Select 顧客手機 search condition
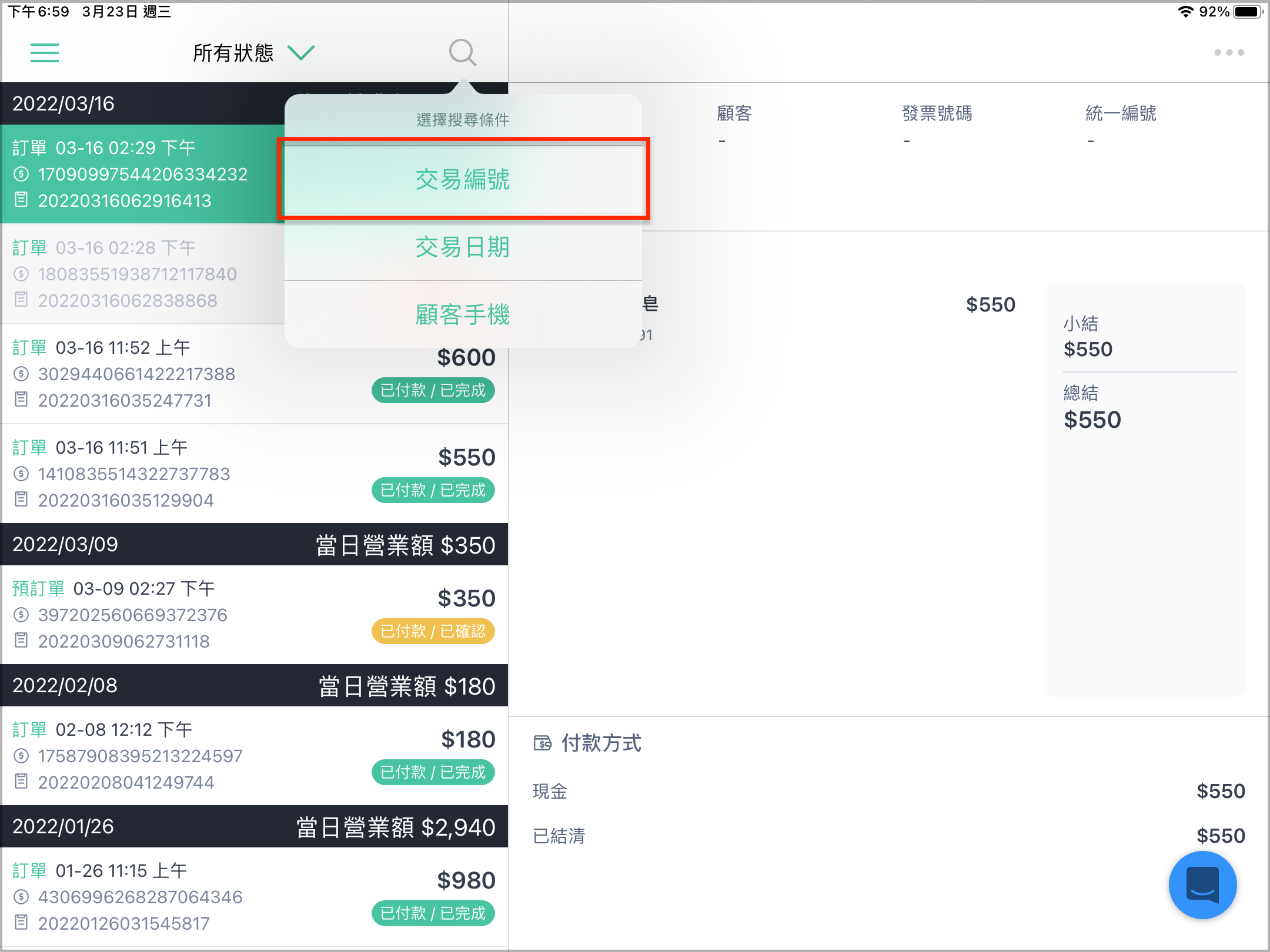 [463, 314]
